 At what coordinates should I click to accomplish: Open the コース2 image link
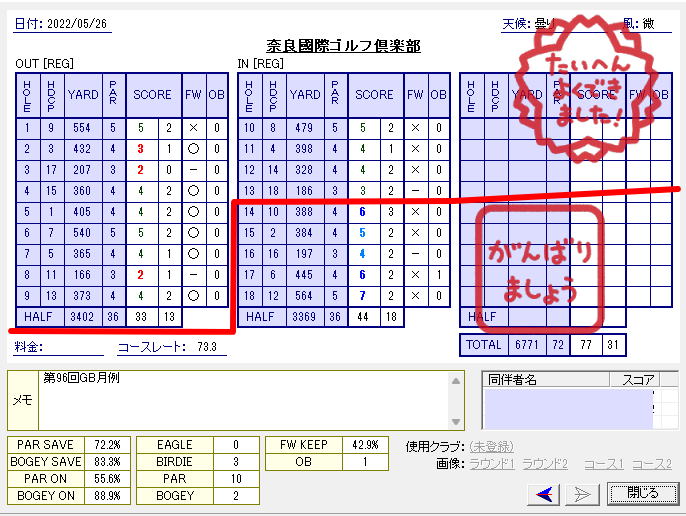[x=652, y=463]
